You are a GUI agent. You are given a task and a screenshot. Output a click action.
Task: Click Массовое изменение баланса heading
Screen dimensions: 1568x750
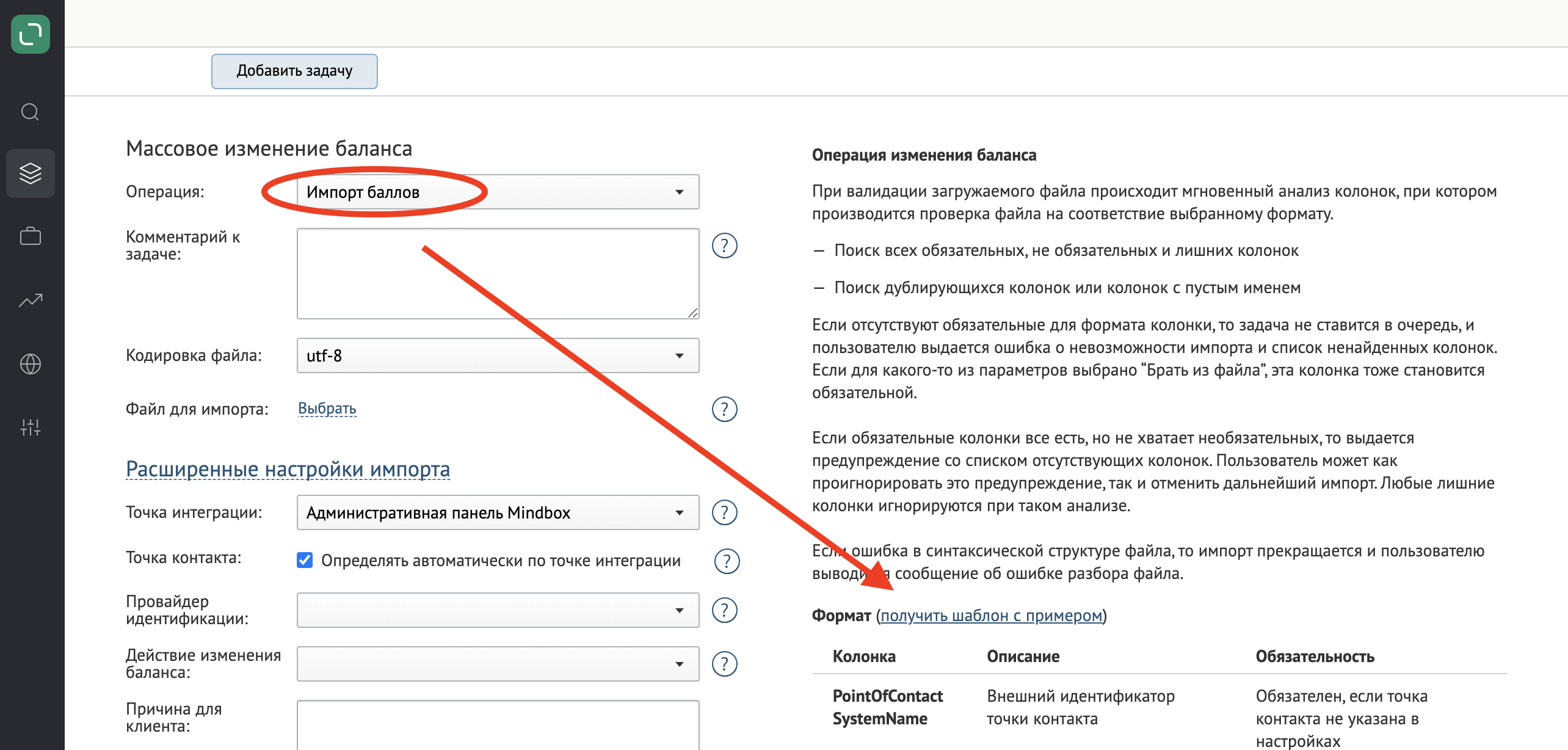tap(269, 148)
